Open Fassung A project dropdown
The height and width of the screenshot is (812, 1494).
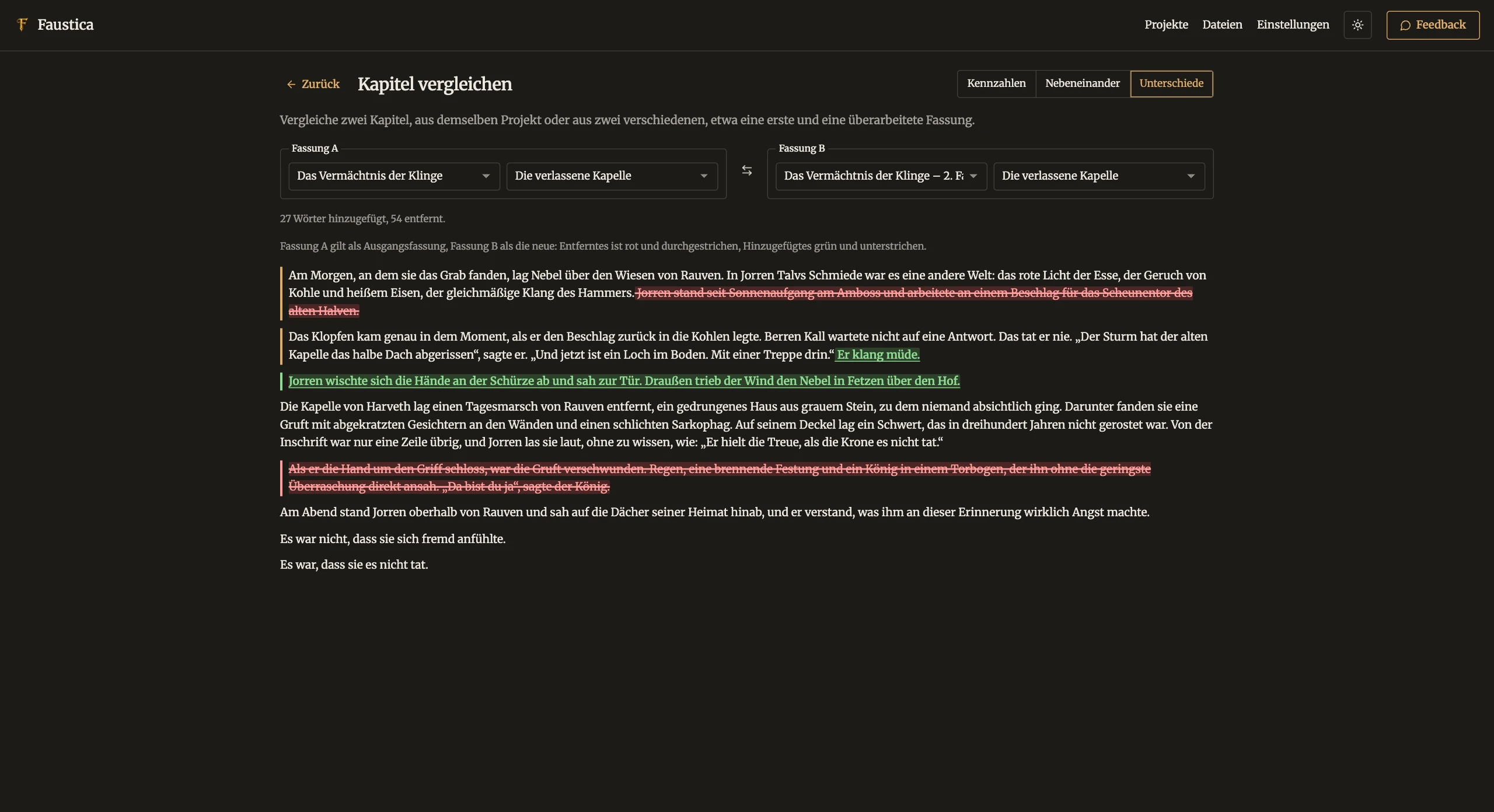click(x=394, y=176)
